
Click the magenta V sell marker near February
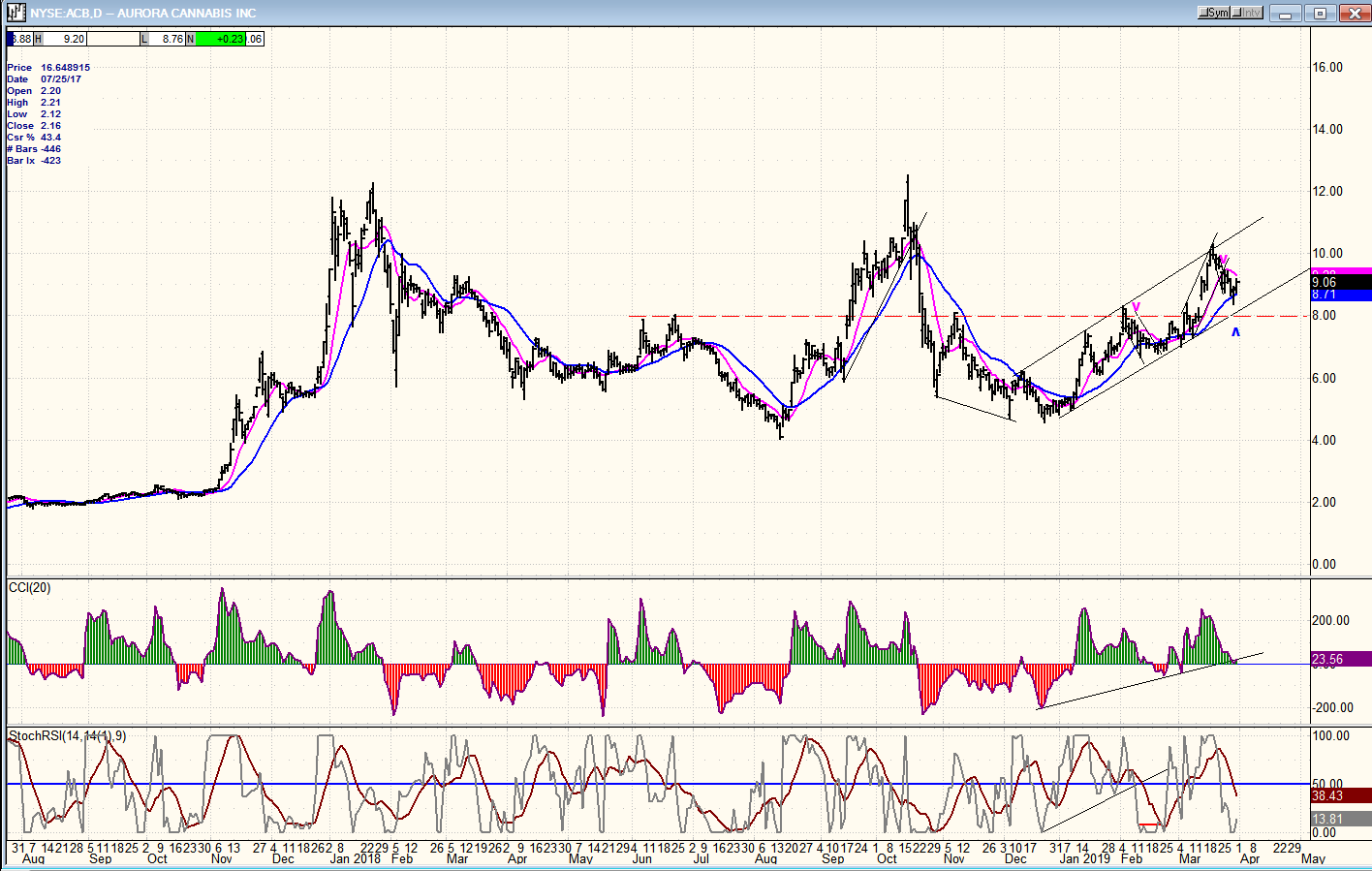pyautogui.click(x=1136, y=307)
